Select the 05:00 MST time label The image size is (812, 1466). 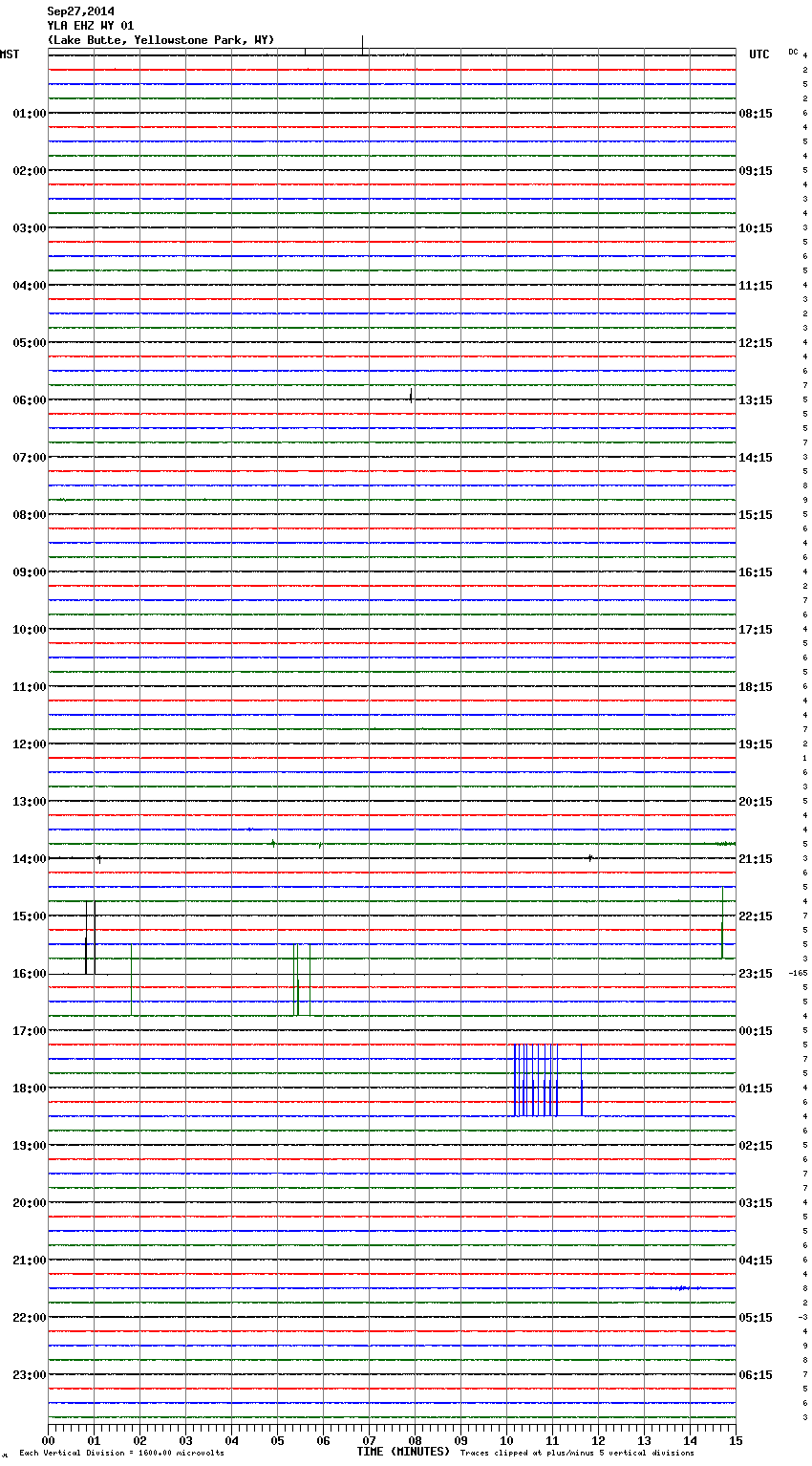point(29,343)
